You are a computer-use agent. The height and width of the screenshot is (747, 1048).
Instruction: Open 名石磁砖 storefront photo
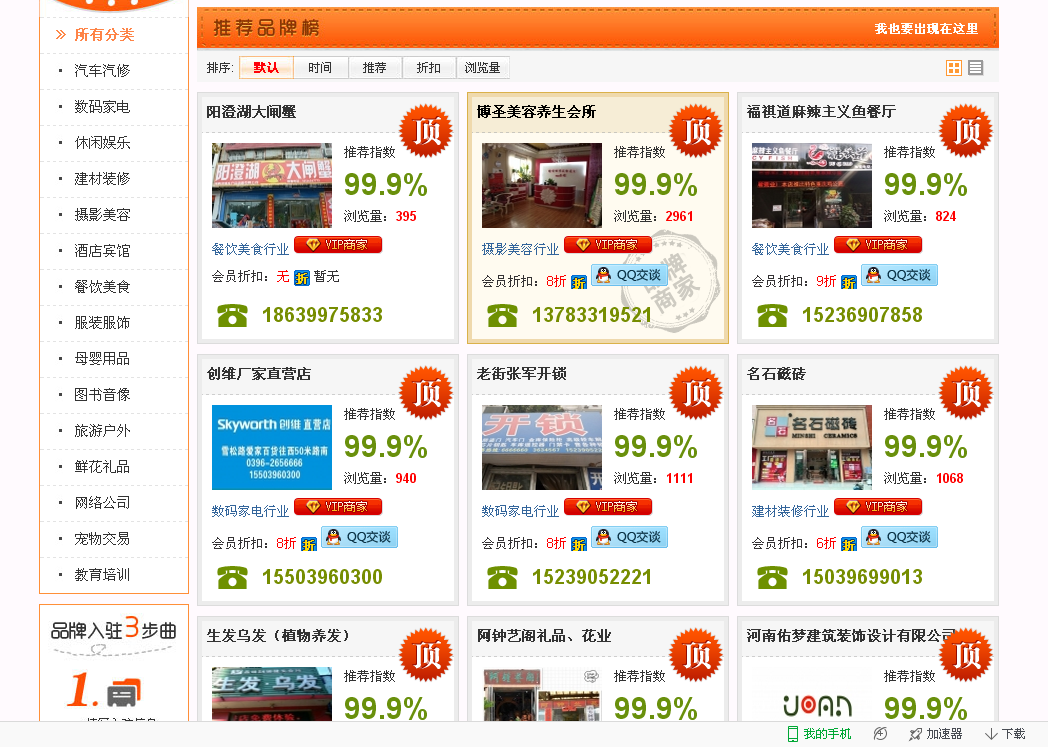(812, 448)
